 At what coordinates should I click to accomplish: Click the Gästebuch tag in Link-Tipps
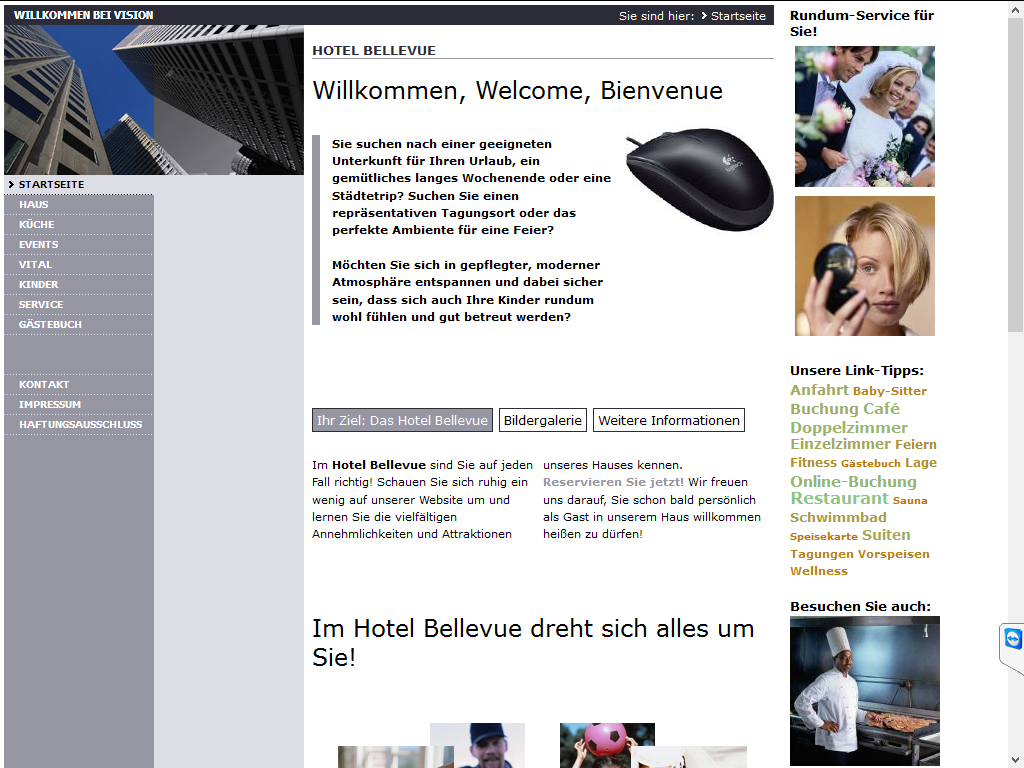point(871,464)
